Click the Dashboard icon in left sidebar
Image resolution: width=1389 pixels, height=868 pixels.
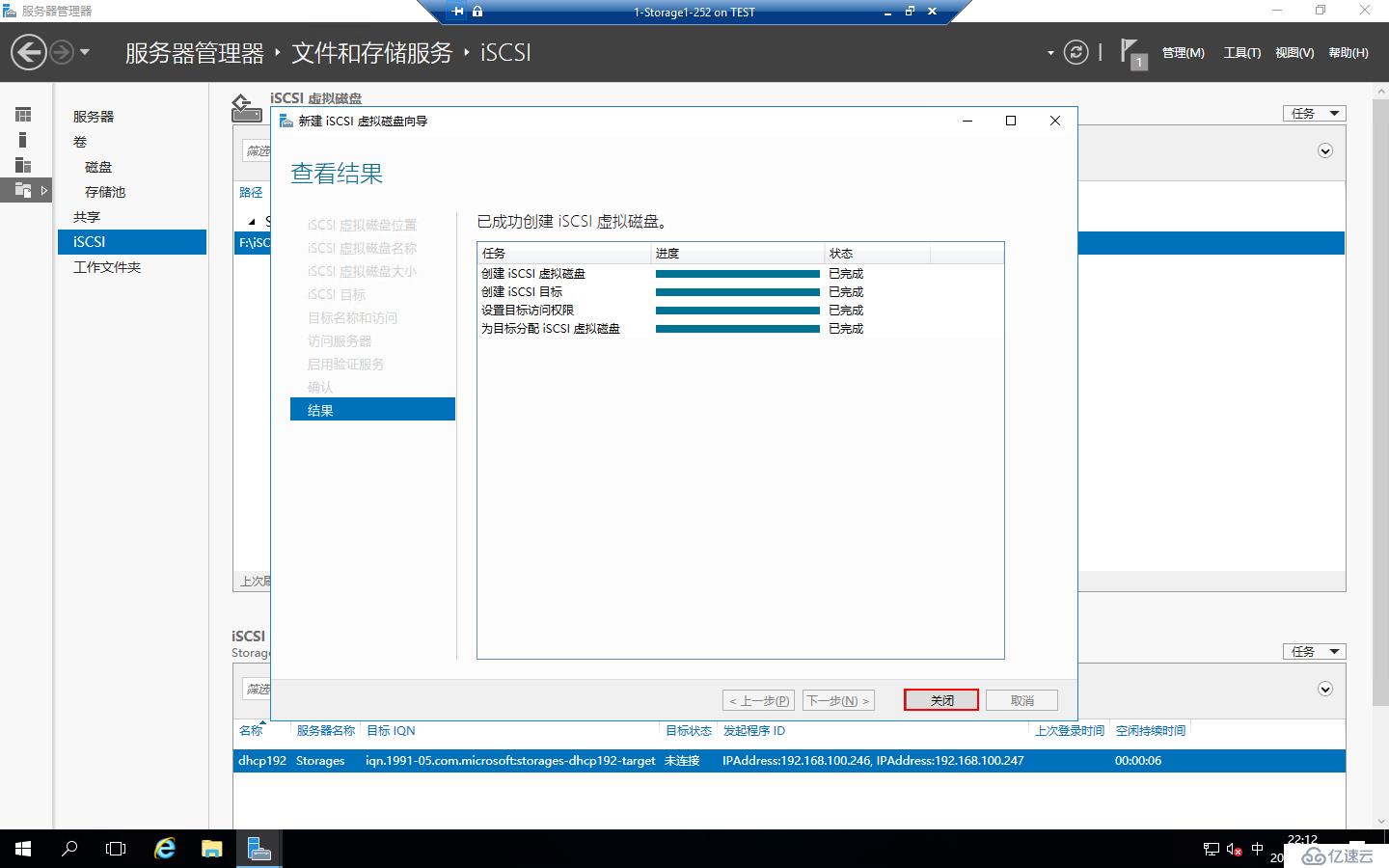(23, 115)
